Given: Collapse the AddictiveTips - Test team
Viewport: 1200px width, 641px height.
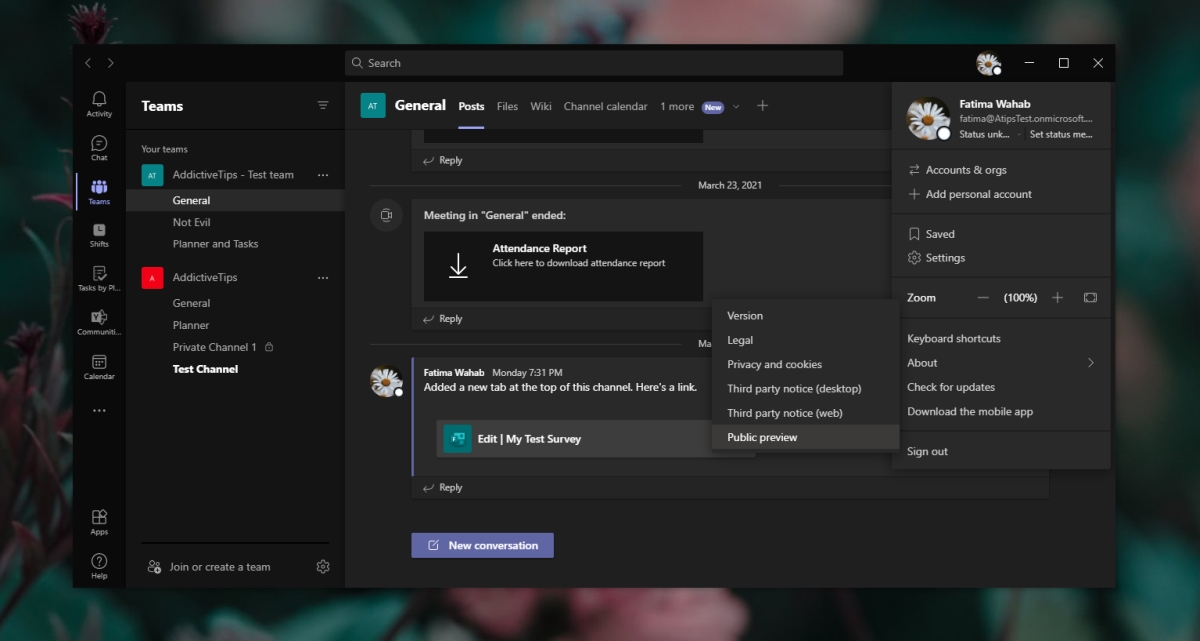Looking at the screenshot, I should click(233, 175).
